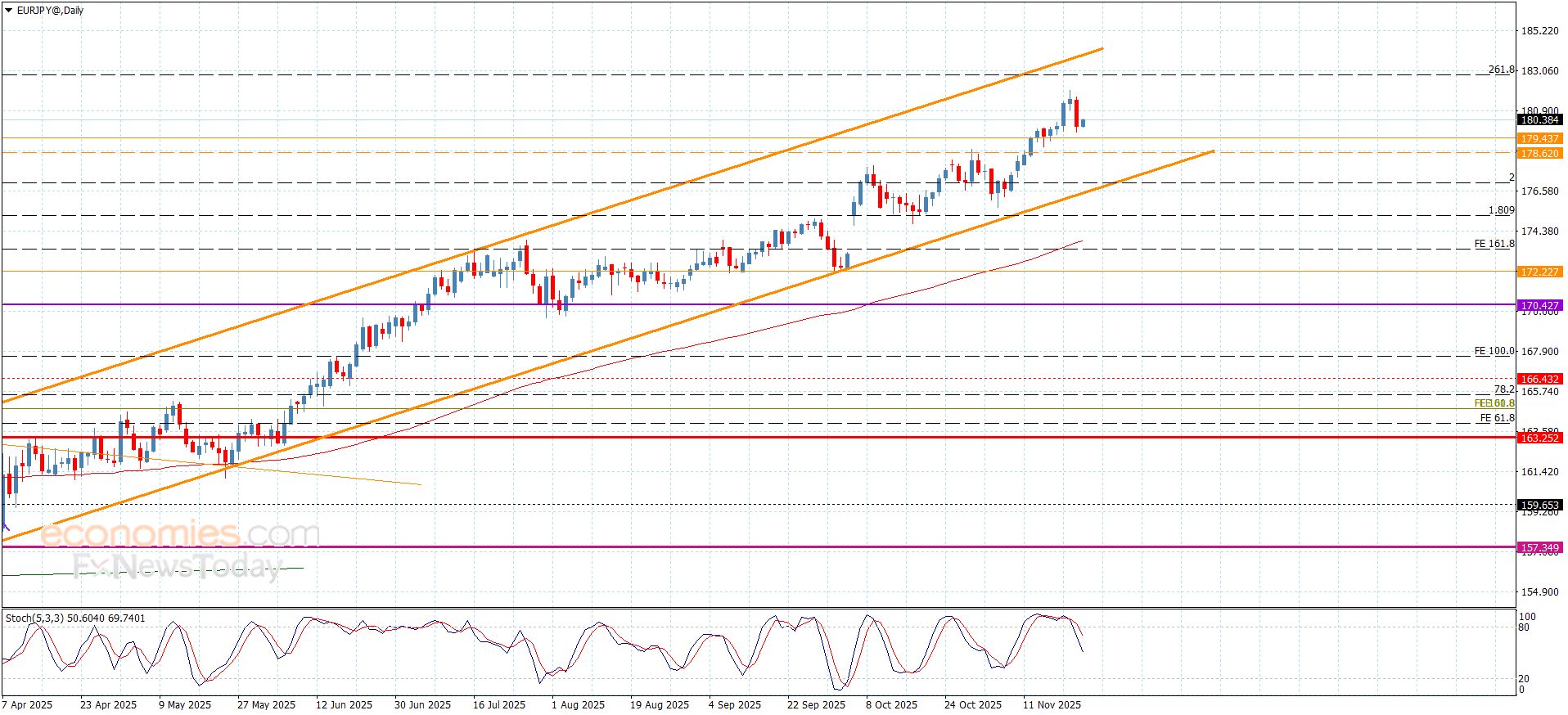The height and width of the screenshot is (715, 1568).
Task: Select the 161.420 price axis label
Action: pyautogui.click(x=1539, y=472)
